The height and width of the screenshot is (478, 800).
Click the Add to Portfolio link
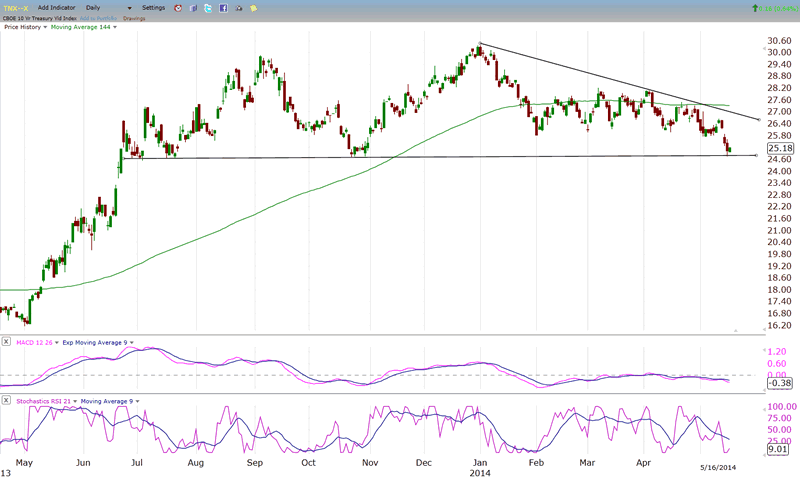pyautogui.click(x=99, y=18)
